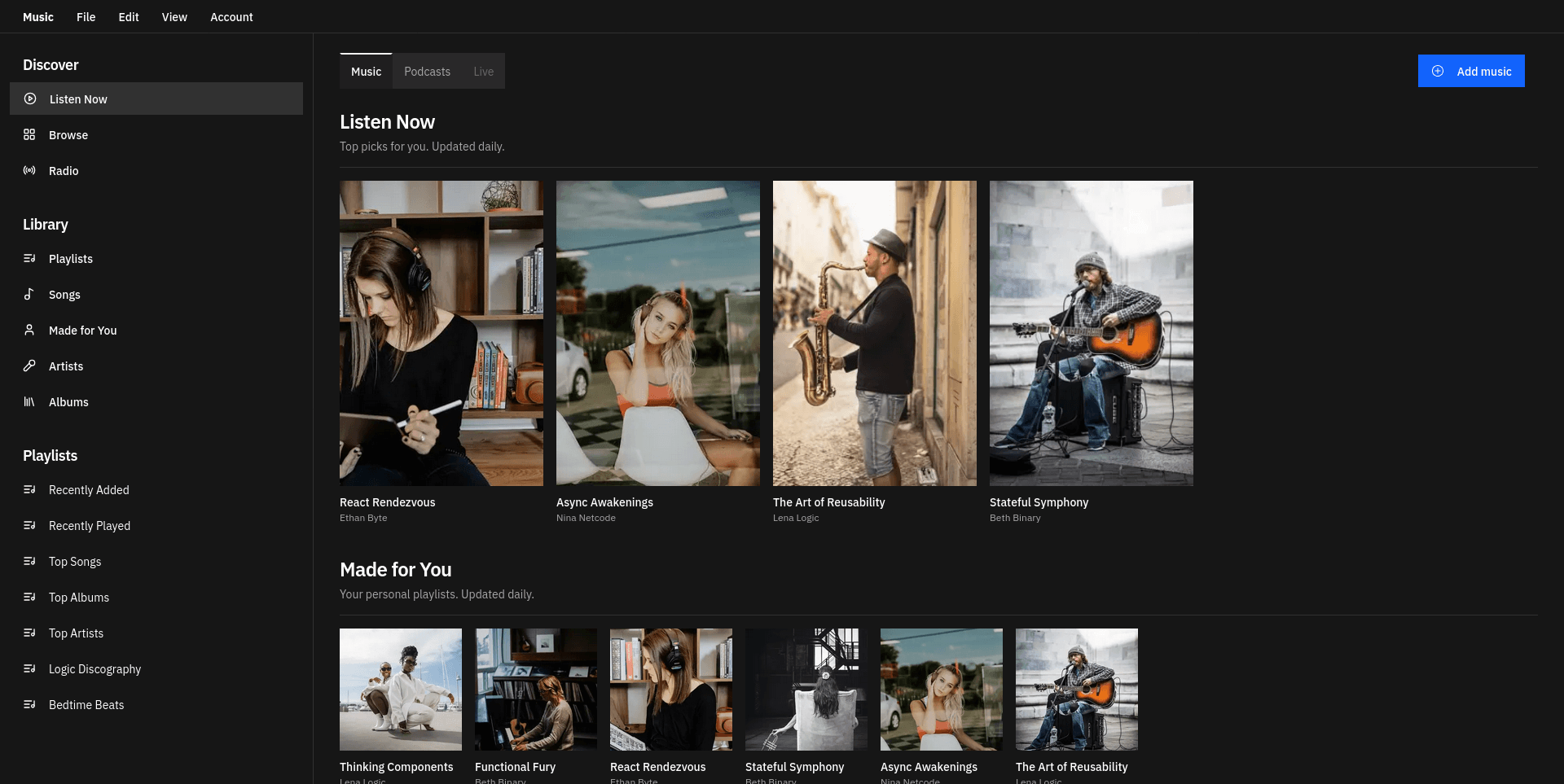Click the list icon beside Top Albums
Viewport: 1564px width, 784px height.
click(x=29, y=597)
